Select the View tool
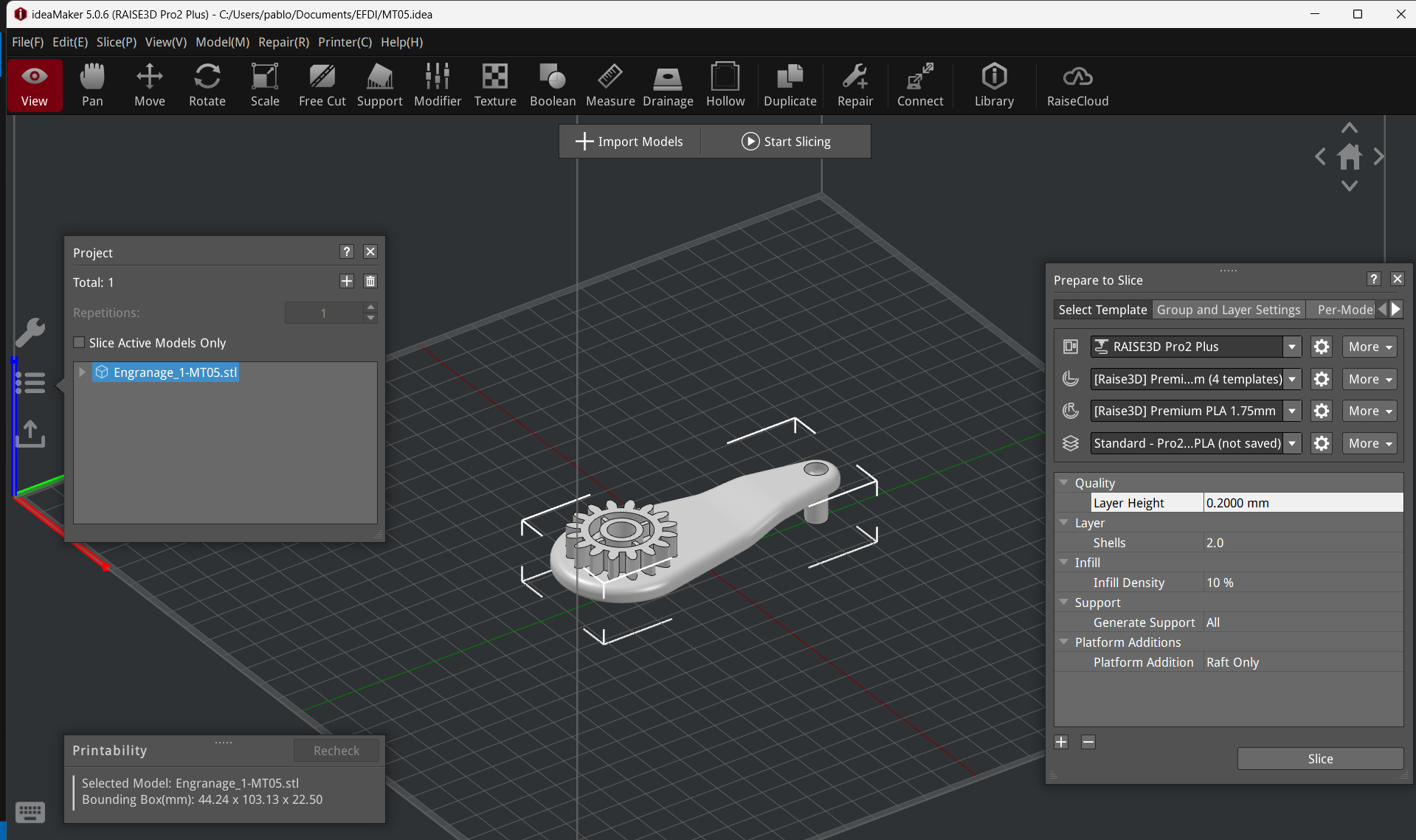 coord(35,86)
